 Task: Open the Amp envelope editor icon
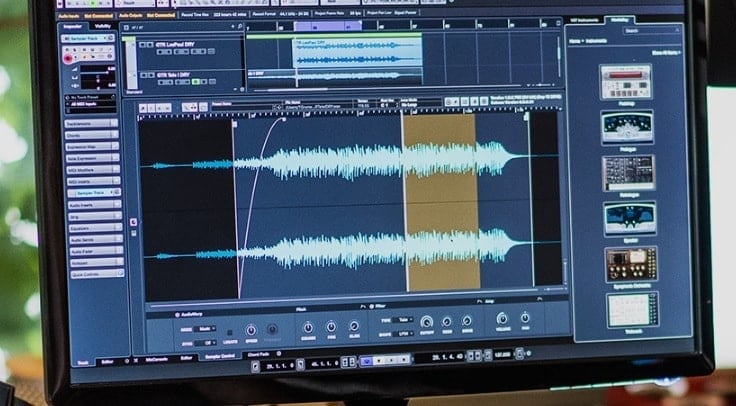click(x=540, y=299)
